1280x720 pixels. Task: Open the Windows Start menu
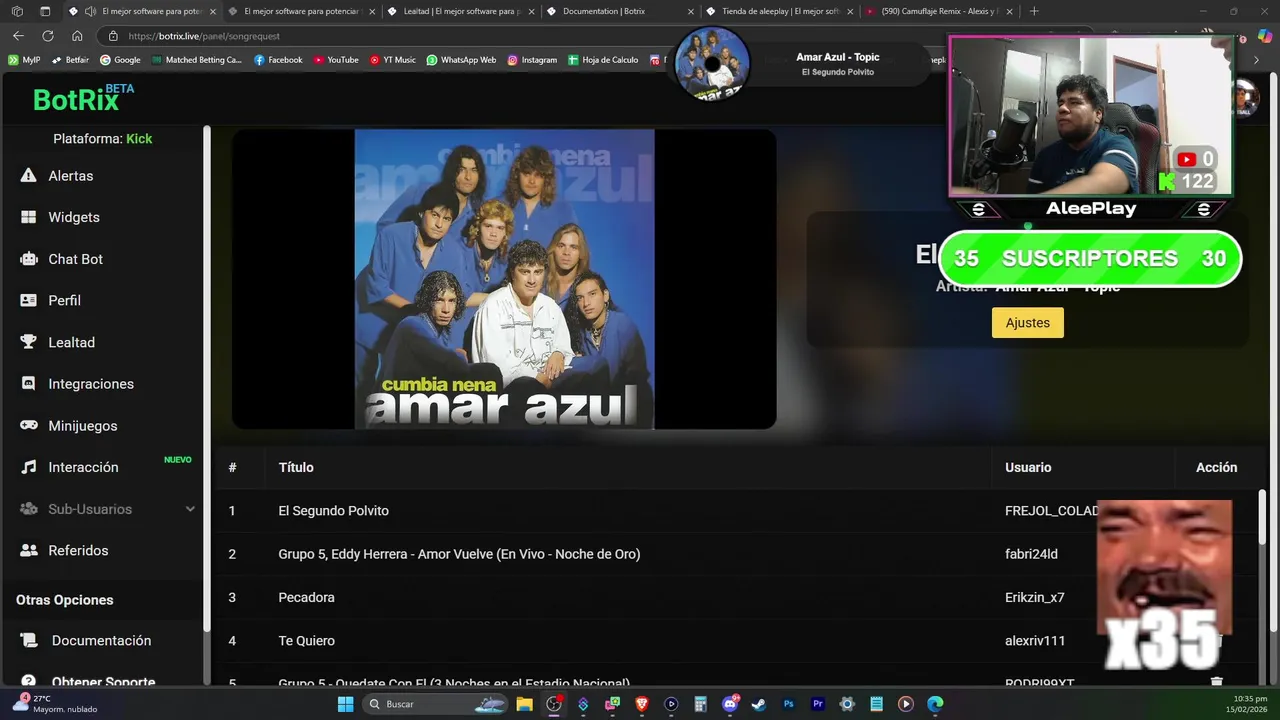coord(345,704)
